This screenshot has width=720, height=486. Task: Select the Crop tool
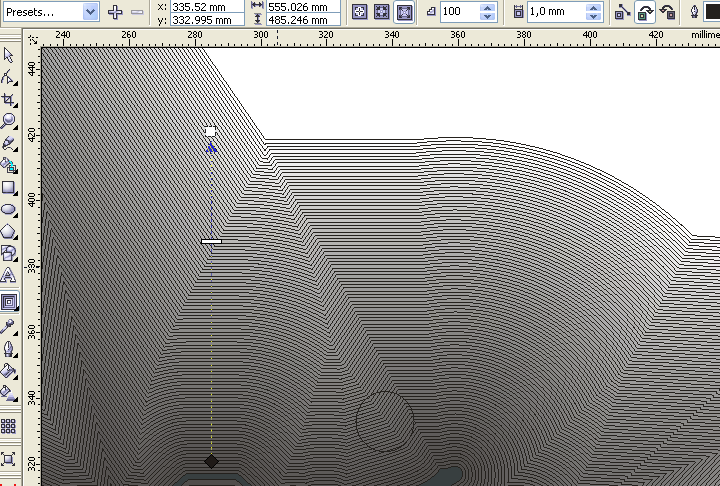(9, 100)
